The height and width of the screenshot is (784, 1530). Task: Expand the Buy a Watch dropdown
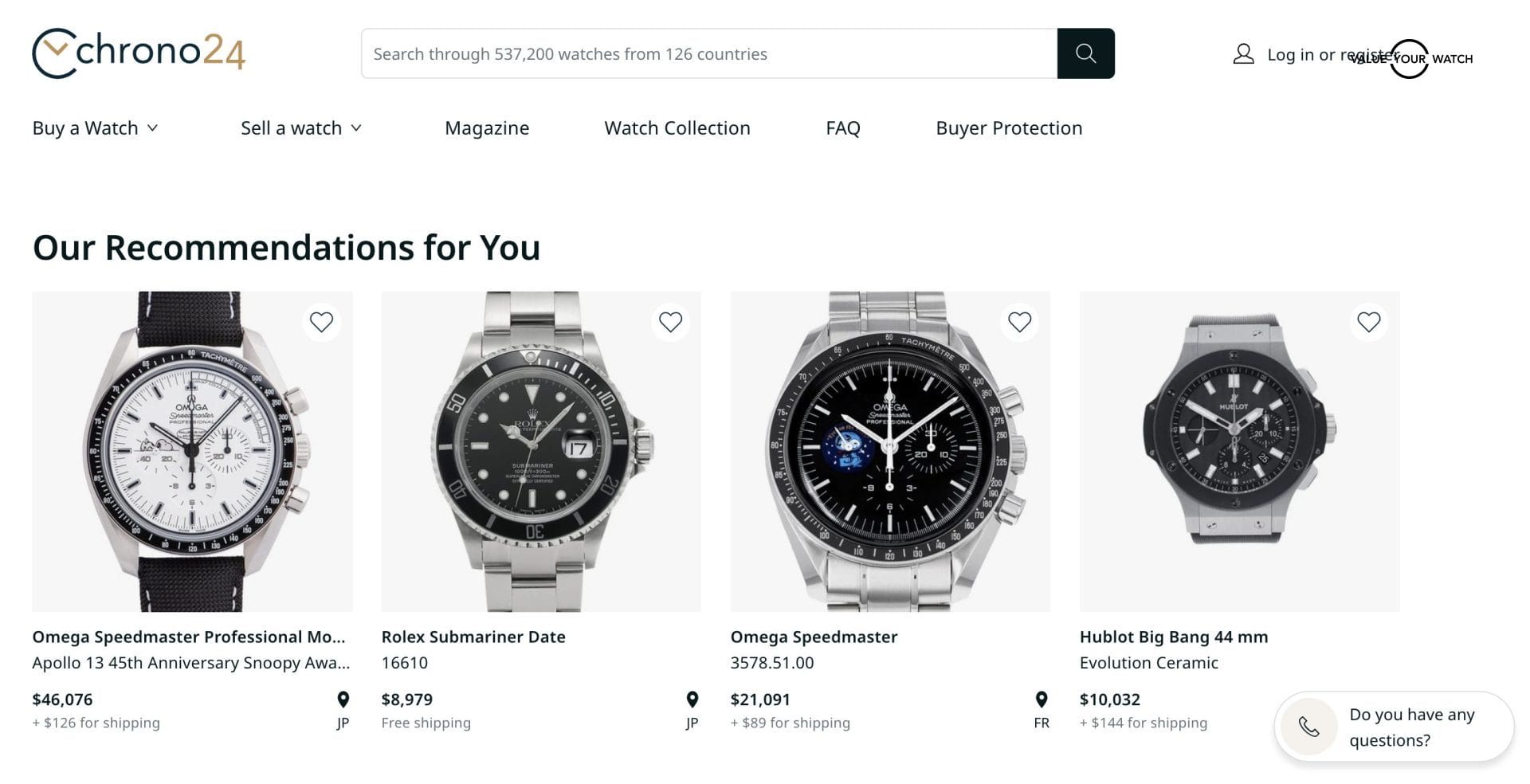(x=95, y=127)
